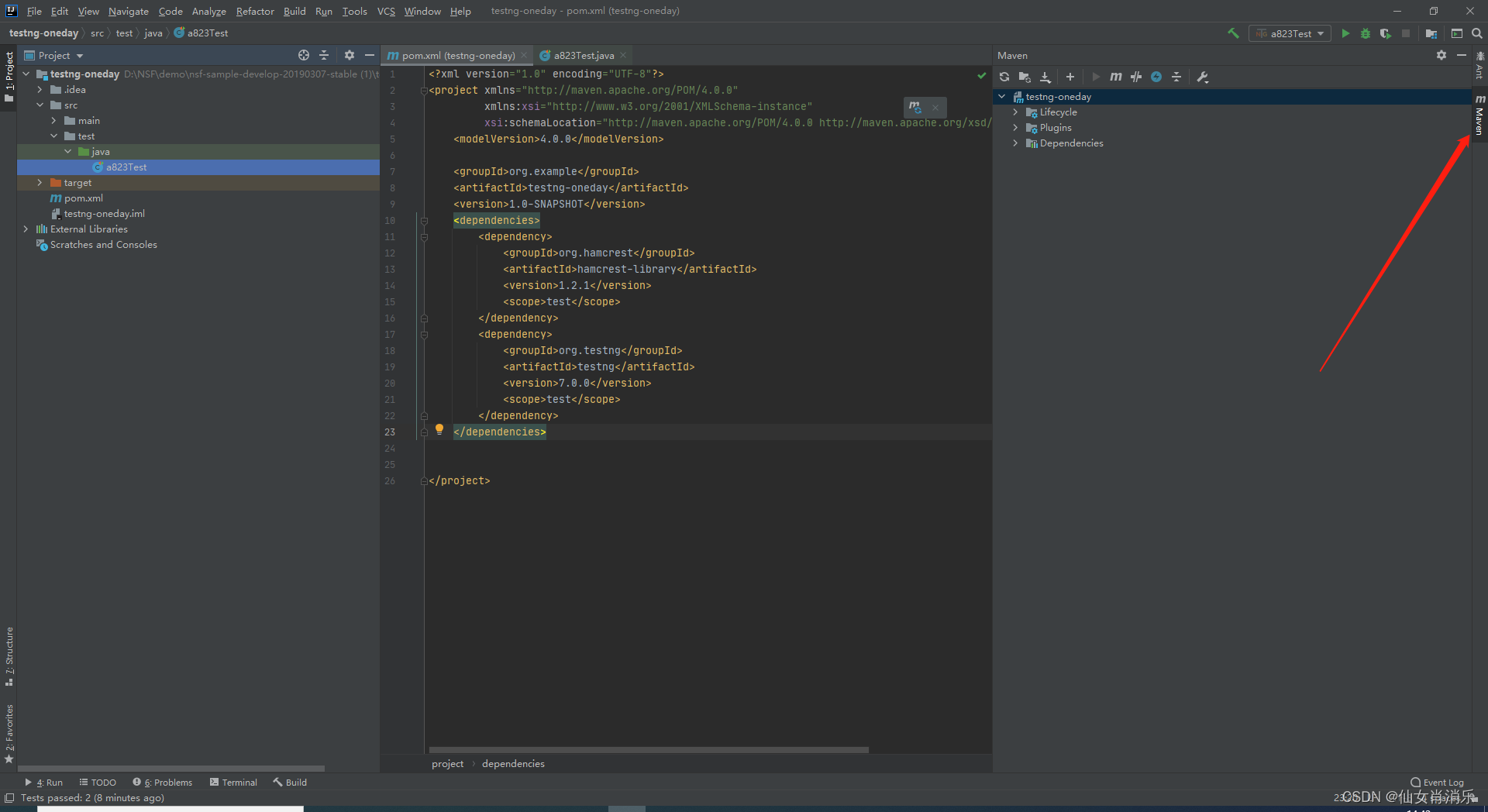The image size is (1488, 812).
Task: Select pom.xml in the project tree
Action: [83, 198]
